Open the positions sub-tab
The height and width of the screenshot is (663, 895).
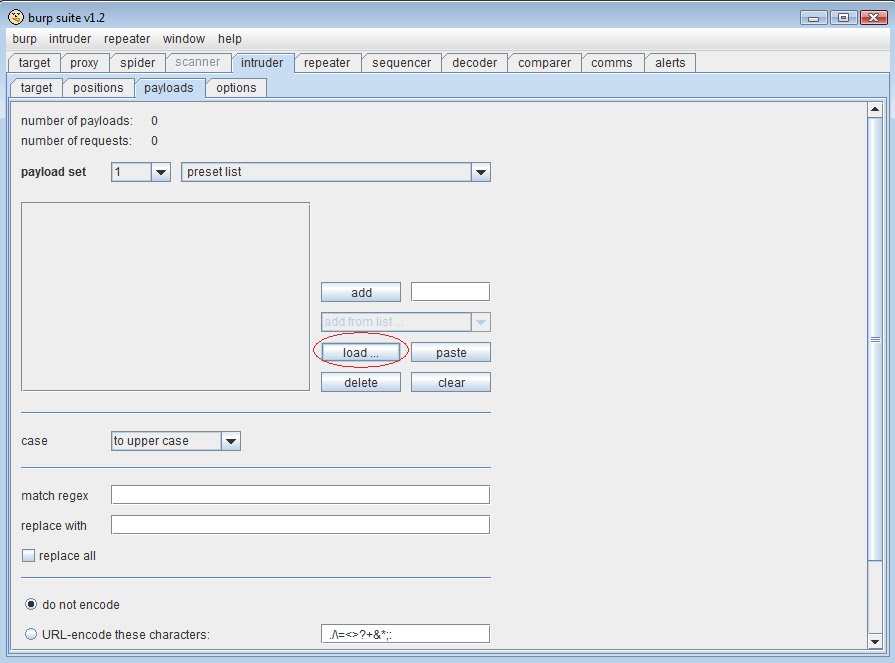click(x=98, y=88)
